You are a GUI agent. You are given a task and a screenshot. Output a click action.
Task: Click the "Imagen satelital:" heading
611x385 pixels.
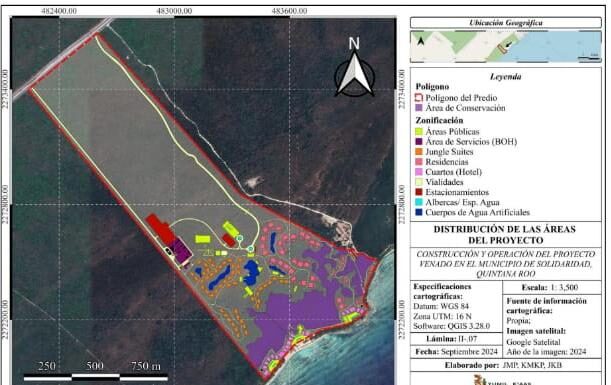536,331
